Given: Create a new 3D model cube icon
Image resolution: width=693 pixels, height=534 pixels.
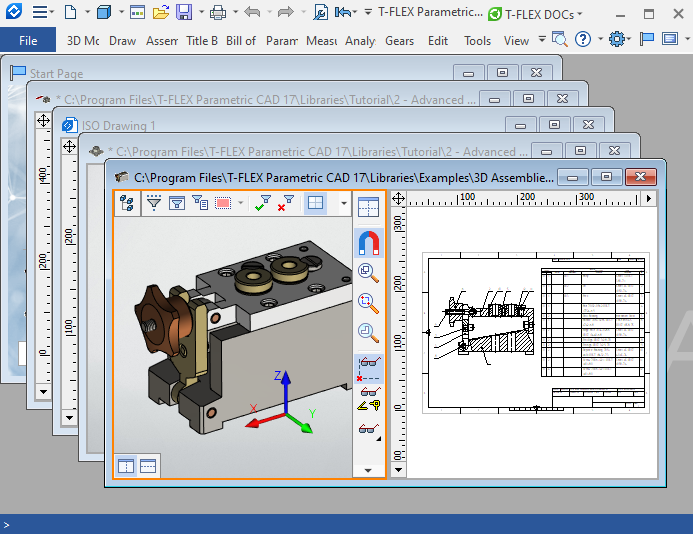Looking at the screenshot, I should coord(104,12).
